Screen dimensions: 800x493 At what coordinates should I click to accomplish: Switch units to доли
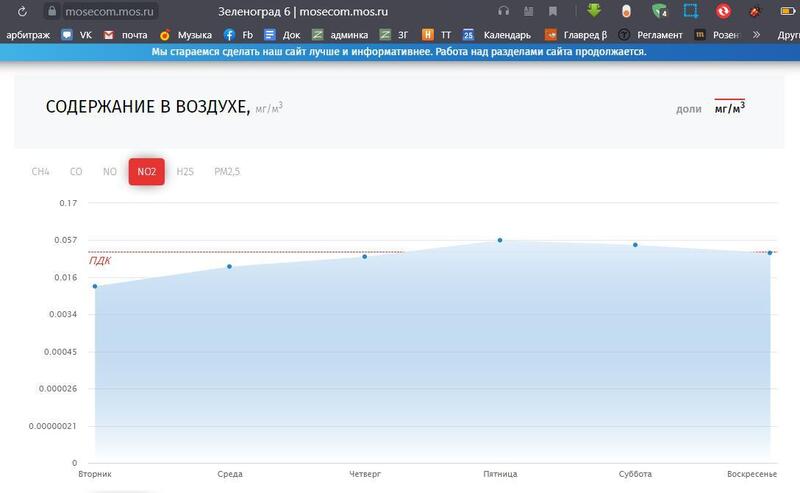pyautogui.click(x=688, y=109)
